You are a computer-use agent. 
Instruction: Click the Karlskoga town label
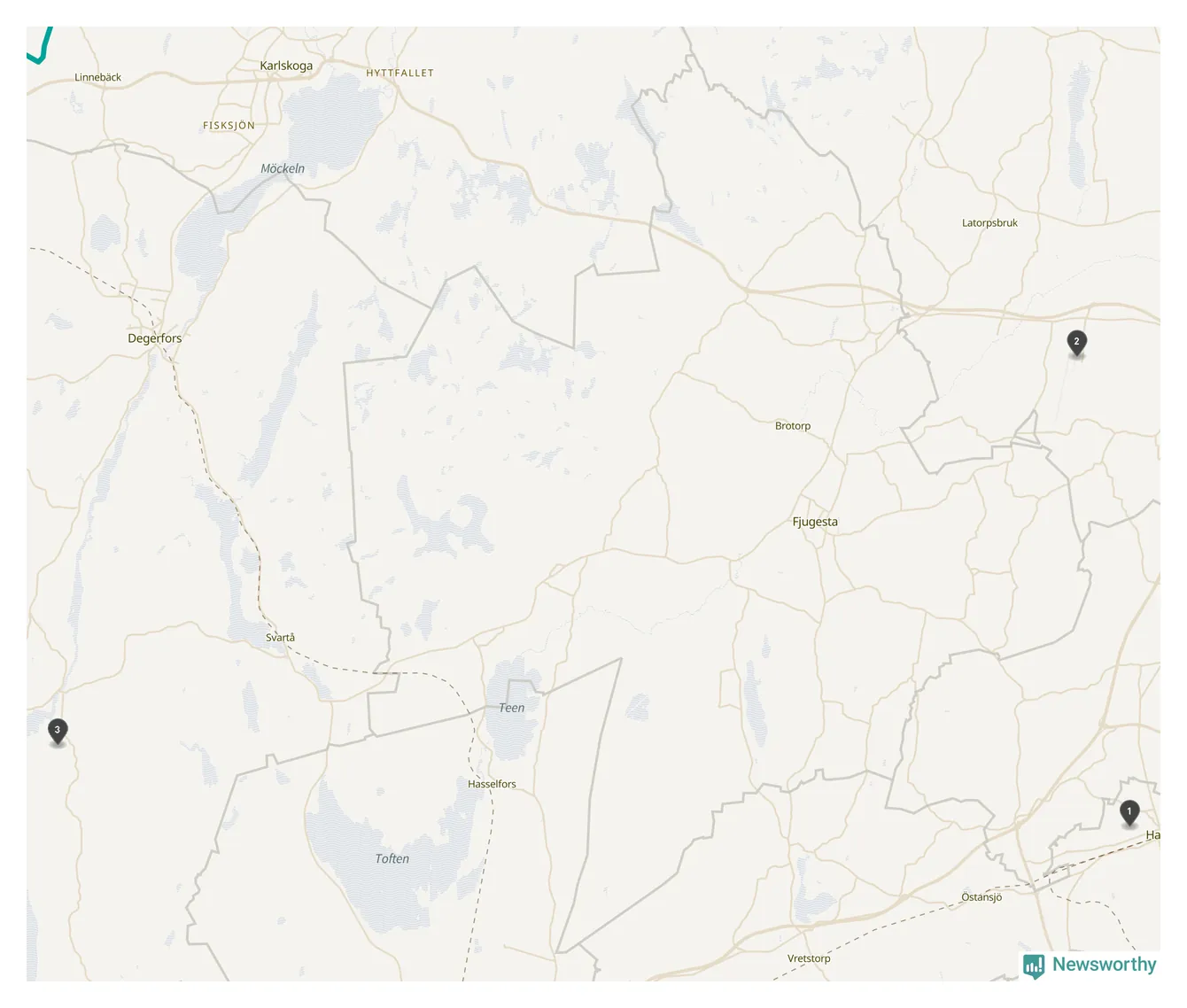[286, 66]
